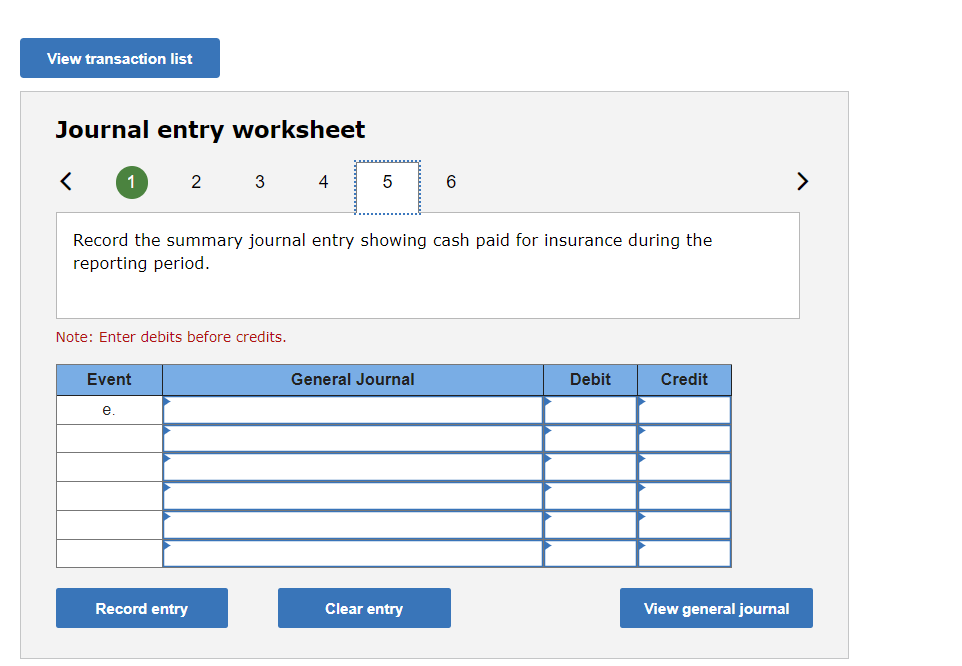Viewport: 962px width, 666px height.
Task: Click the green circled entry number 1
Action: pyautogui.click(x=131, y=182)
